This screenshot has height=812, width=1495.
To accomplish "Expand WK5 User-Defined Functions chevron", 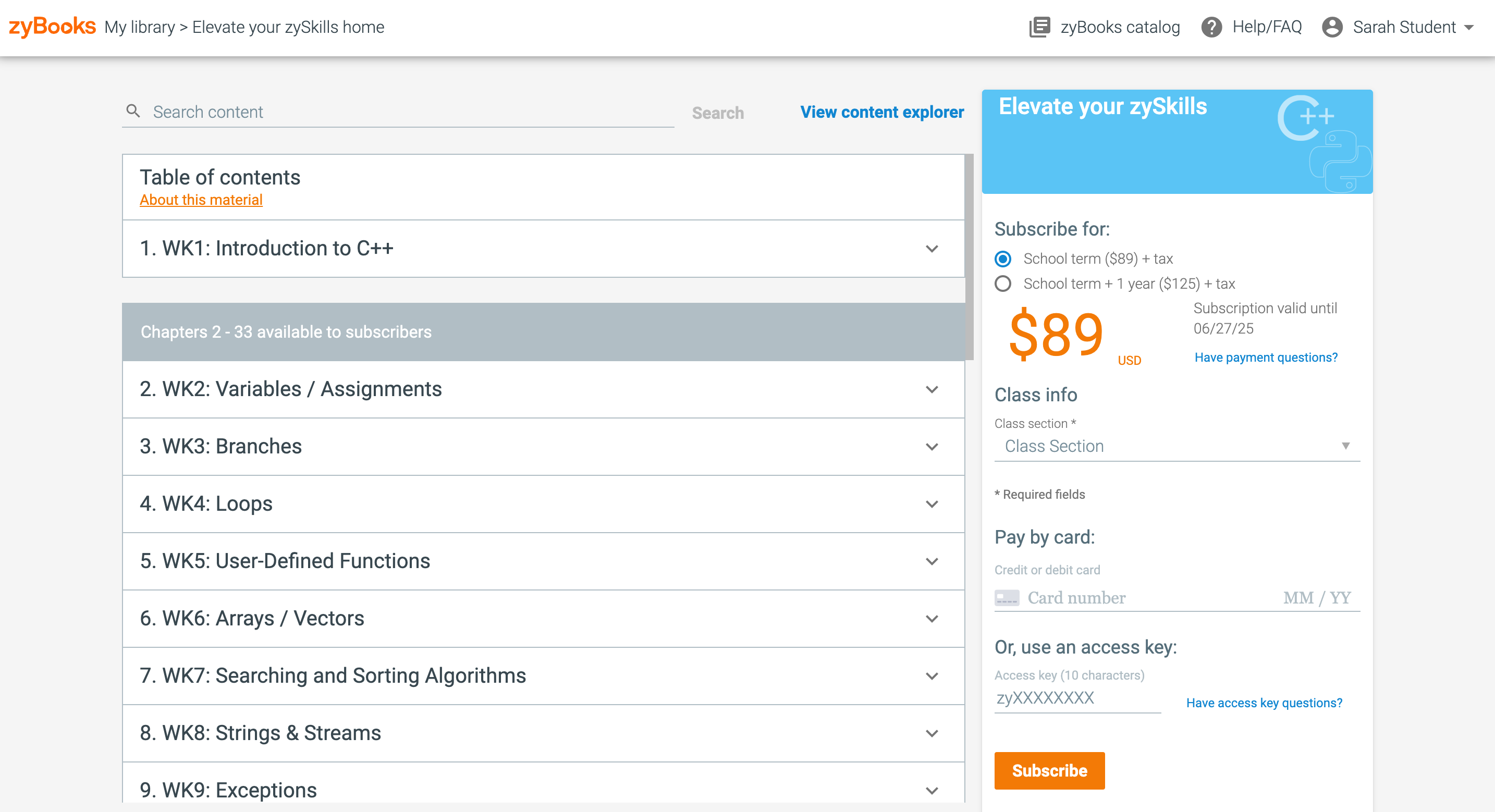I will click(932, 562).
